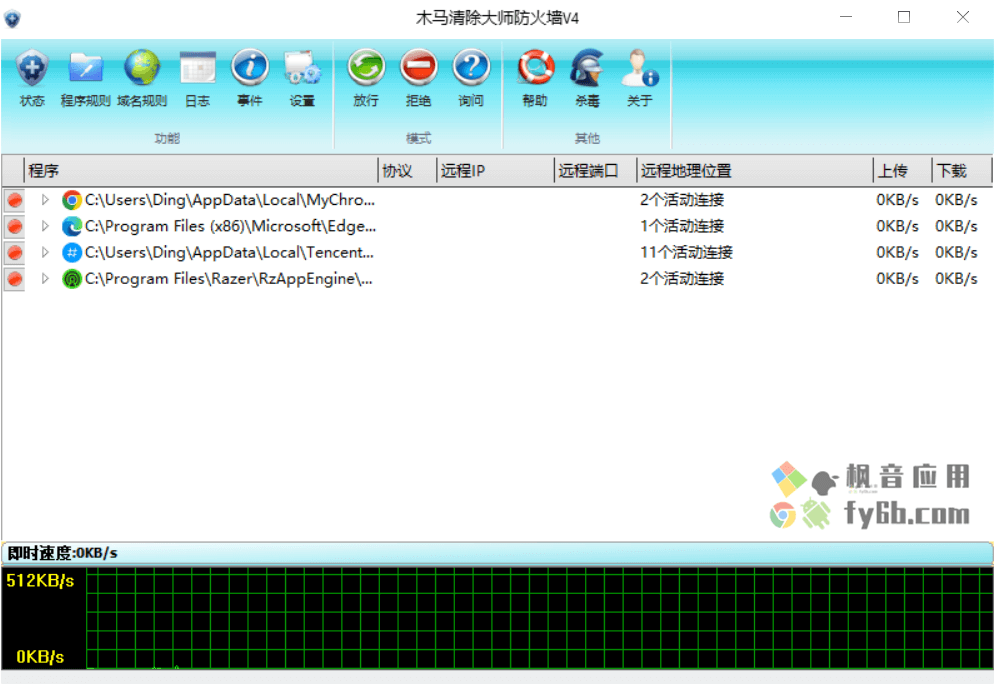Click the Chrome icon in MyChro row
This screenshot has height=685, width=994.
pyautogui.click(x=72, y=200)
